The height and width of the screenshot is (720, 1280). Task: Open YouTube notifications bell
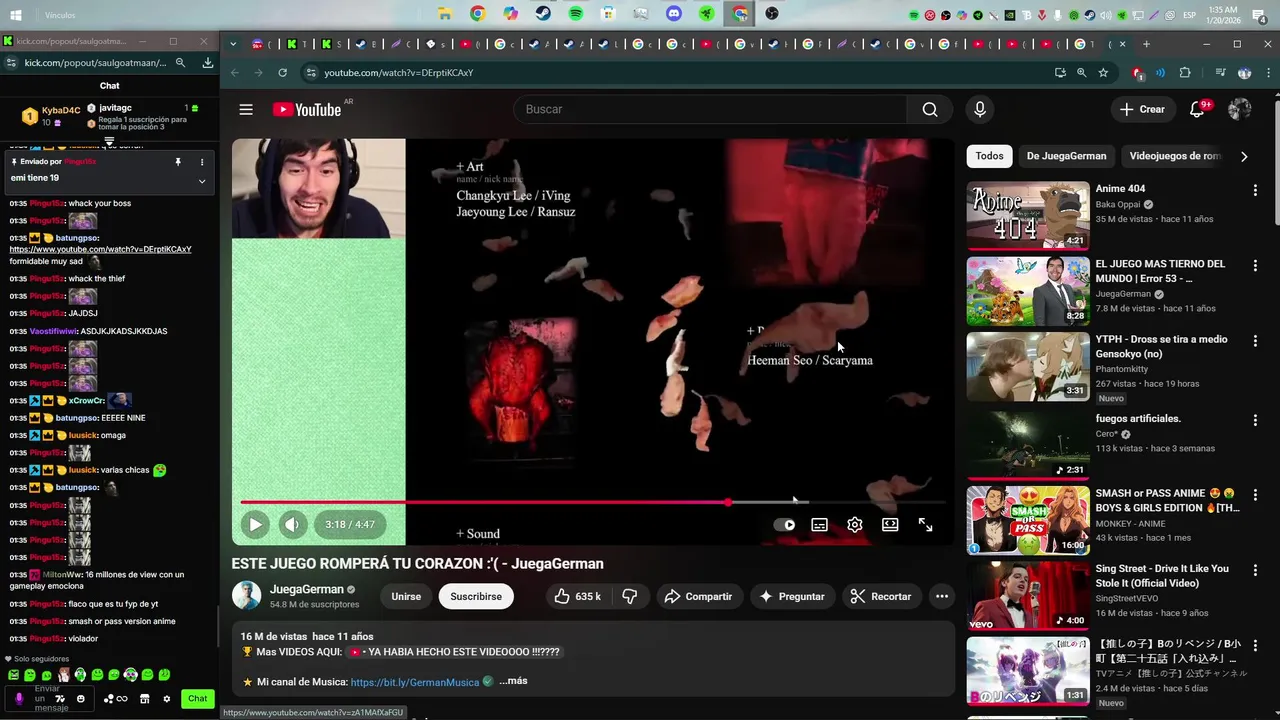(1197, 109)
